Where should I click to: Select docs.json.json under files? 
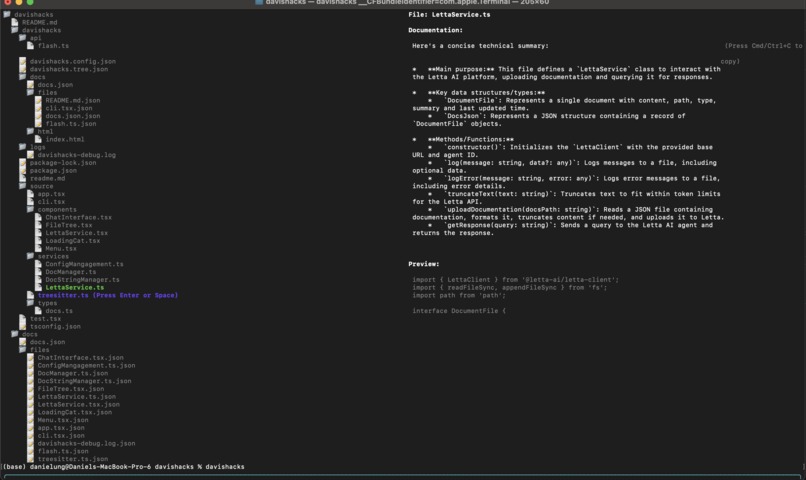point(72,116)
